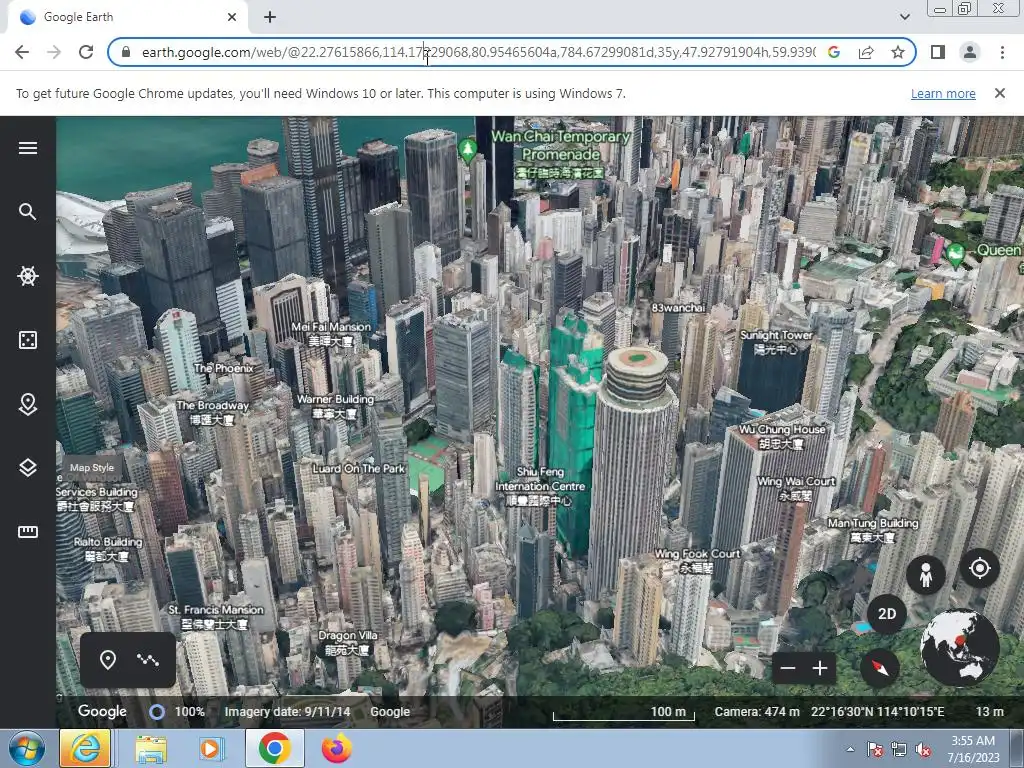Open a new Chrome tab

[x=270, y=17]
